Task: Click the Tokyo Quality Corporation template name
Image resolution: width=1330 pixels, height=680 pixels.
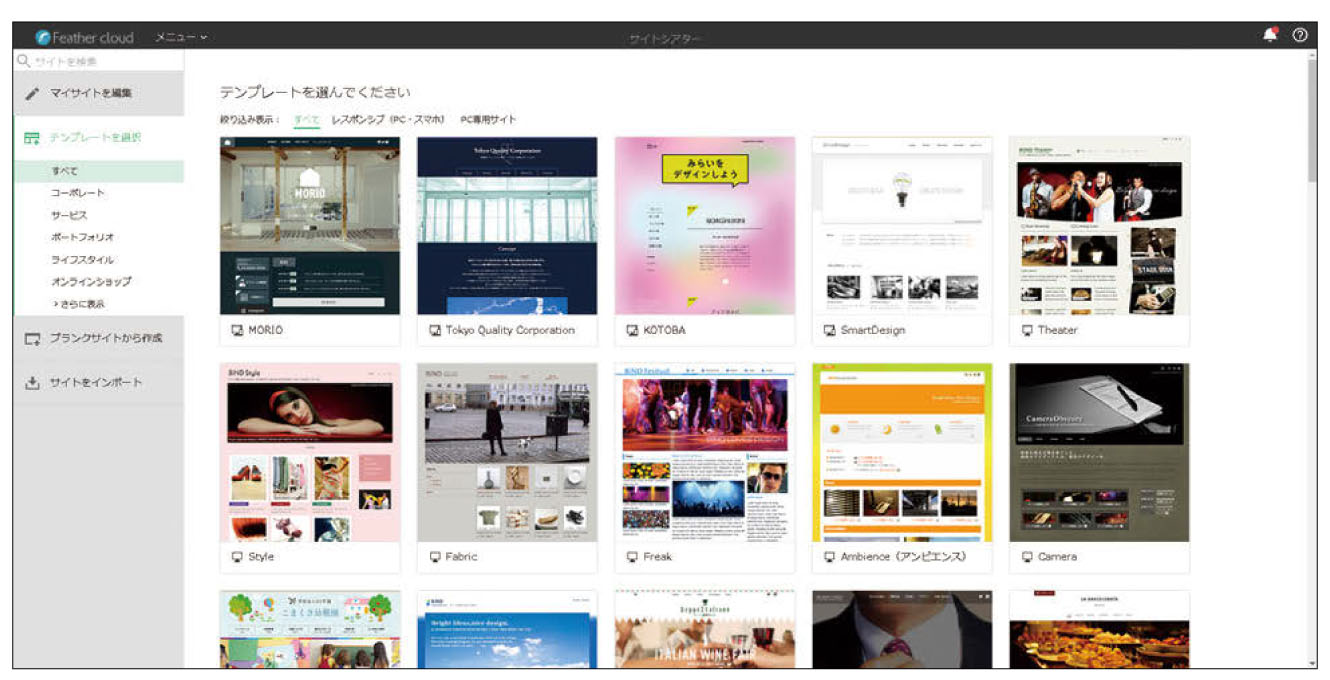Action: pos(510,330)
